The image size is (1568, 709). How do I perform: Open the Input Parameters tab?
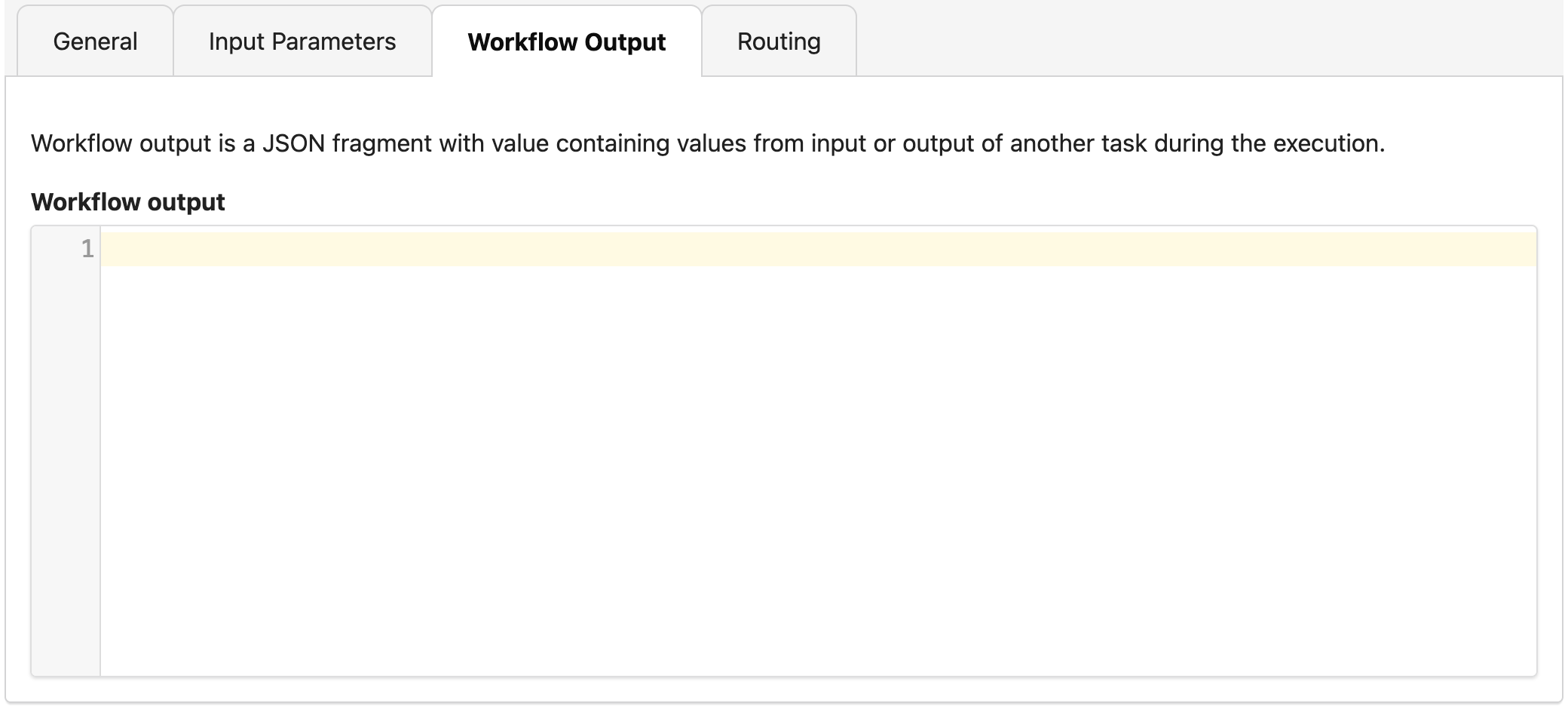tap(302, 41)
